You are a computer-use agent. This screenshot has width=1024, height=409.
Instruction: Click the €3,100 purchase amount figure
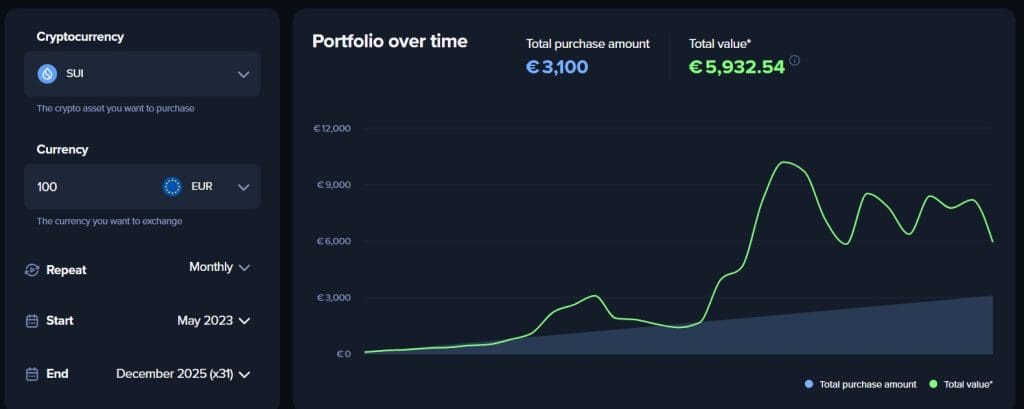tap(557, 67)
